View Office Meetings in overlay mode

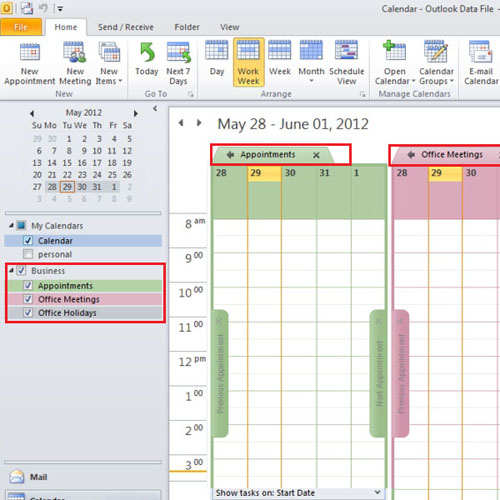411,155
